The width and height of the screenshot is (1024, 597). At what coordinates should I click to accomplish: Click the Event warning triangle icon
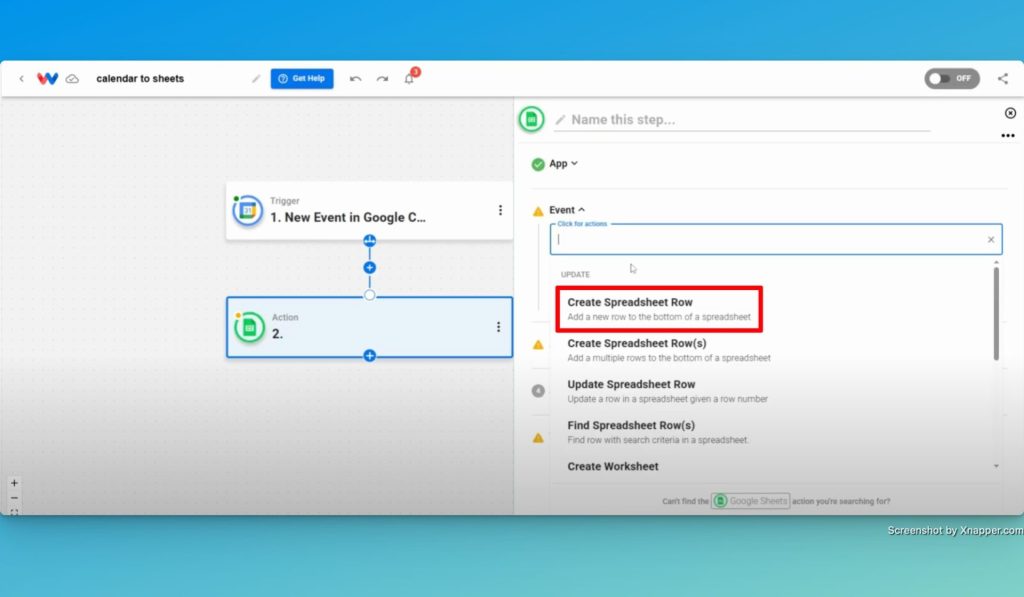538,211
